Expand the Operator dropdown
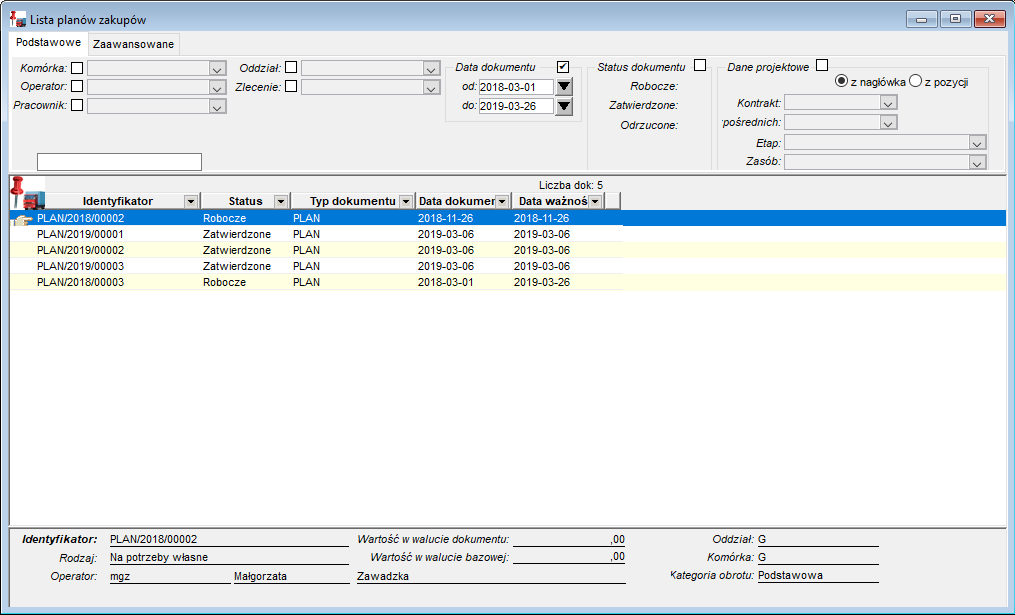 pyautogui.click(x=218, y=87)
